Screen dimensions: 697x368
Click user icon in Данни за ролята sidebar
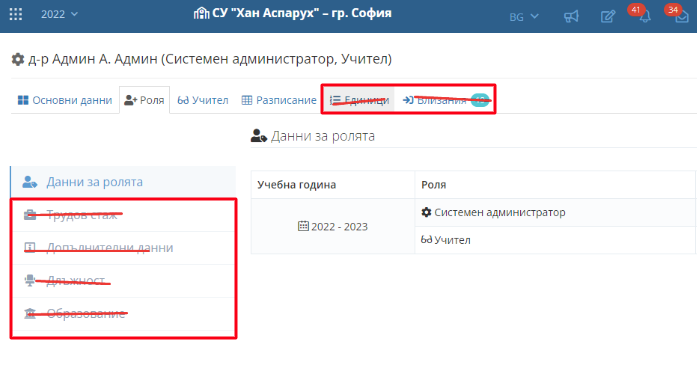(x=30, y=182)
